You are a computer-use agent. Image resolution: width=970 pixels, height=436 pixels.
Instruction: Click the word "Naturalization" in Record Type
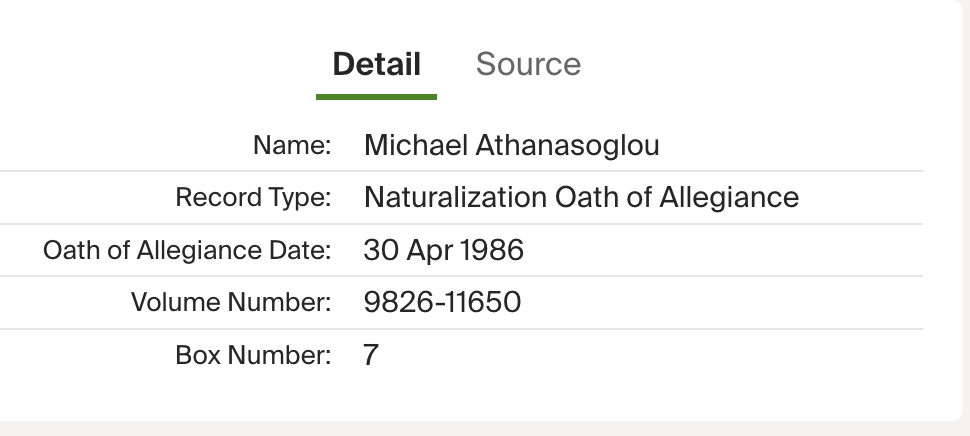click(x=455, y=198)
